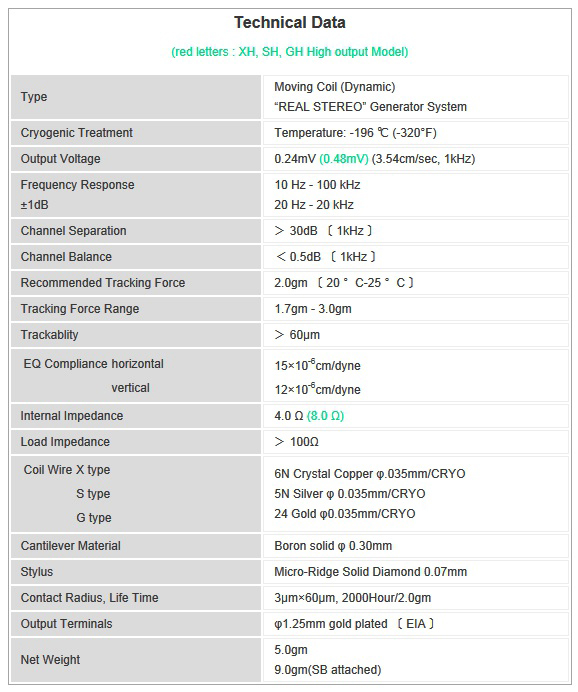578x692 pixels.
Task: Select the 24 Gold coil wire entry
Action: coord(345,514)
